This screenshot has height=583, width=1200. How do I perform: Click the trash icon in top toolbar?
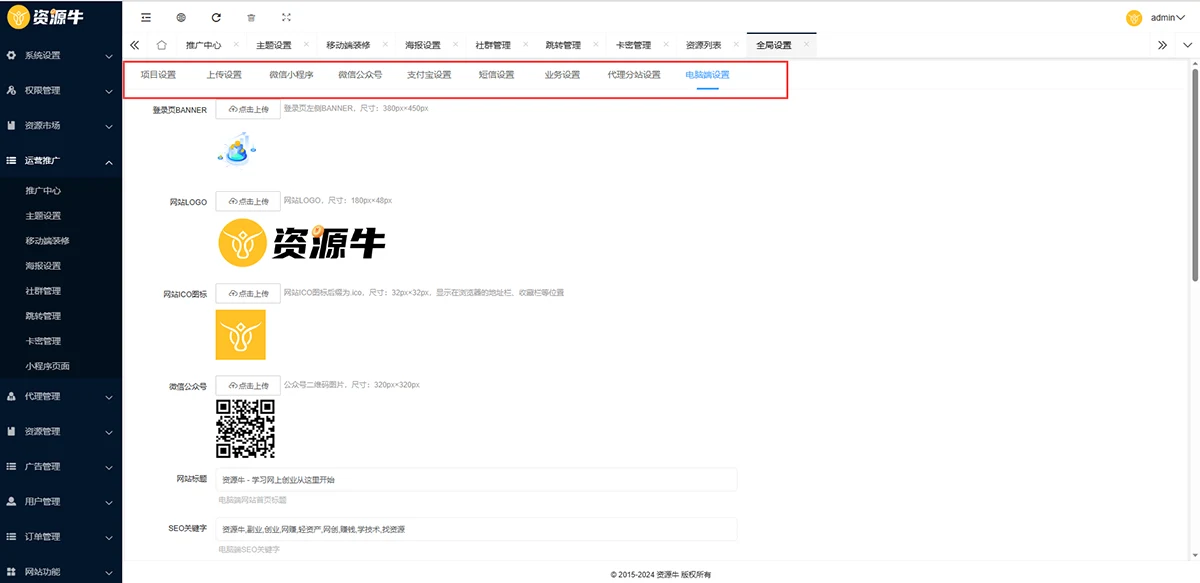click(251, 17)
